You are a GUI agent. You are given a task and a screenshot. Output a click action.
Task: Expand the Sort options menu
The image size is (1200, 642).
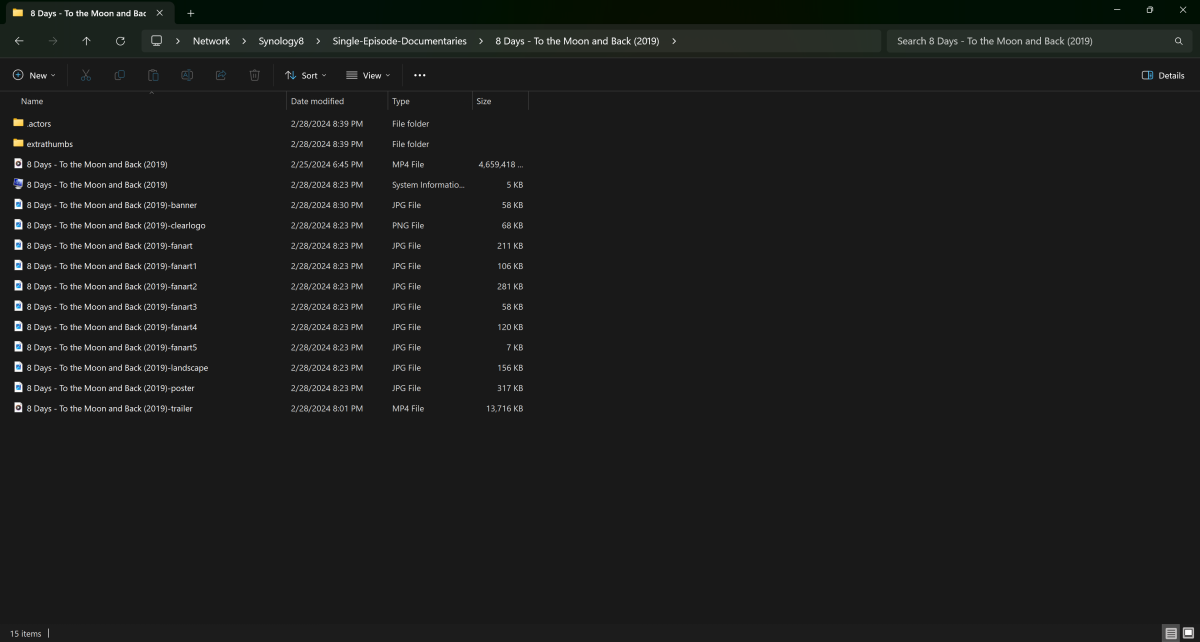pos(305,75)
